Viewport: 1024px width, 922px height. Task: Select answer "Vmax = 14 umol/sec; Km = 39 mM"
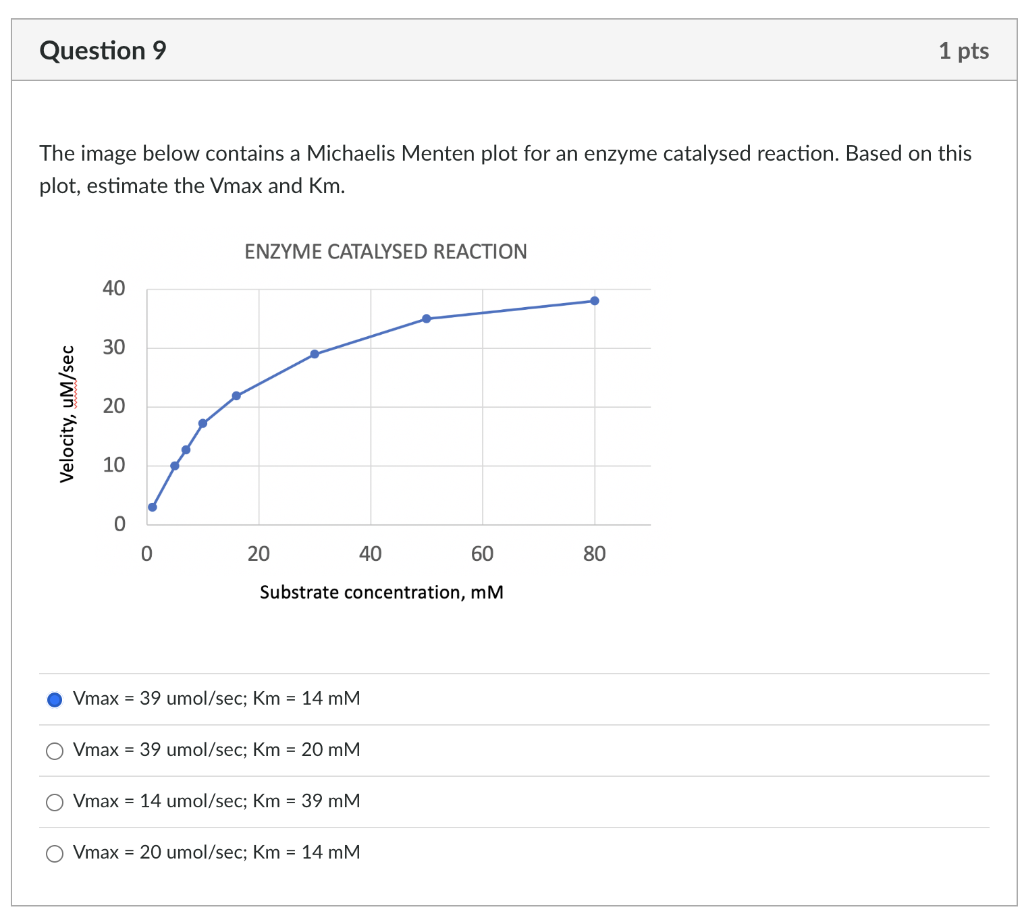coord(54,801)
